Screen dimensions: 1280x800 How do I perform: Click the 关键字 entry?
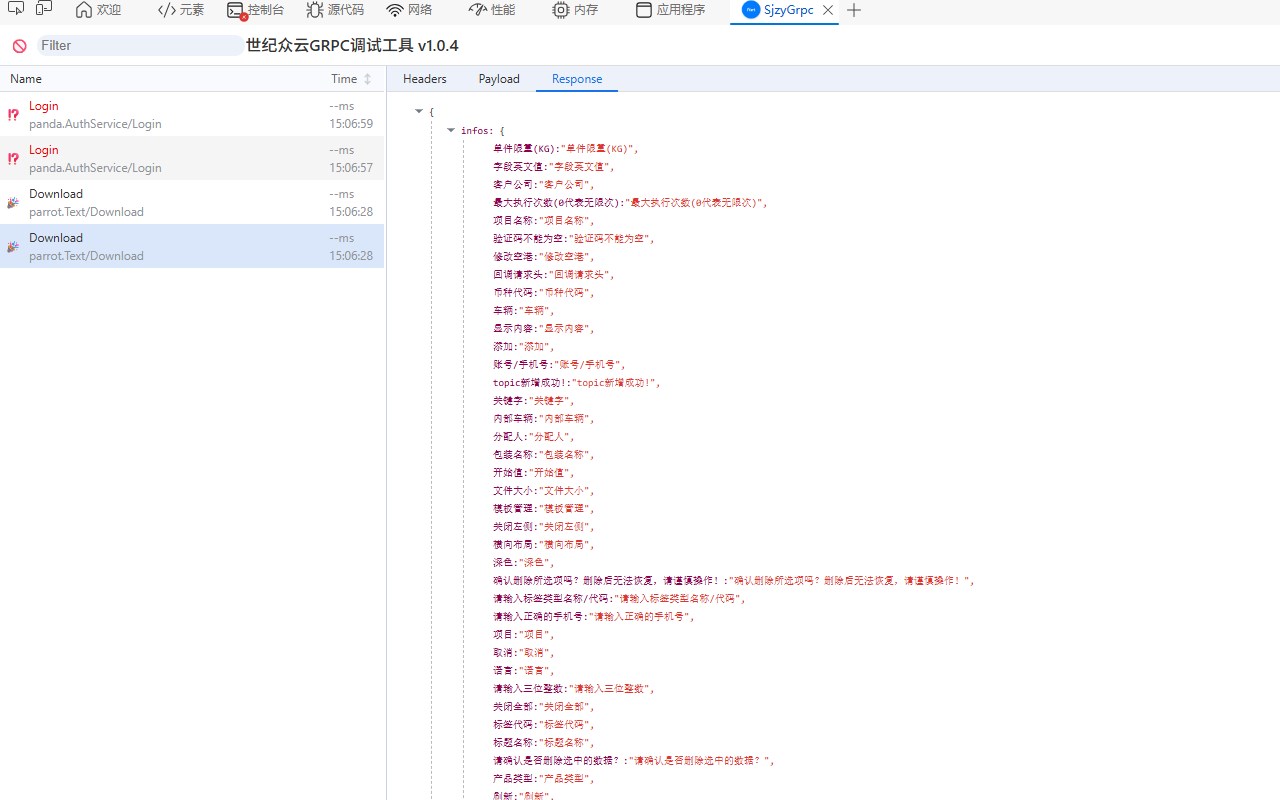point(533,401)
